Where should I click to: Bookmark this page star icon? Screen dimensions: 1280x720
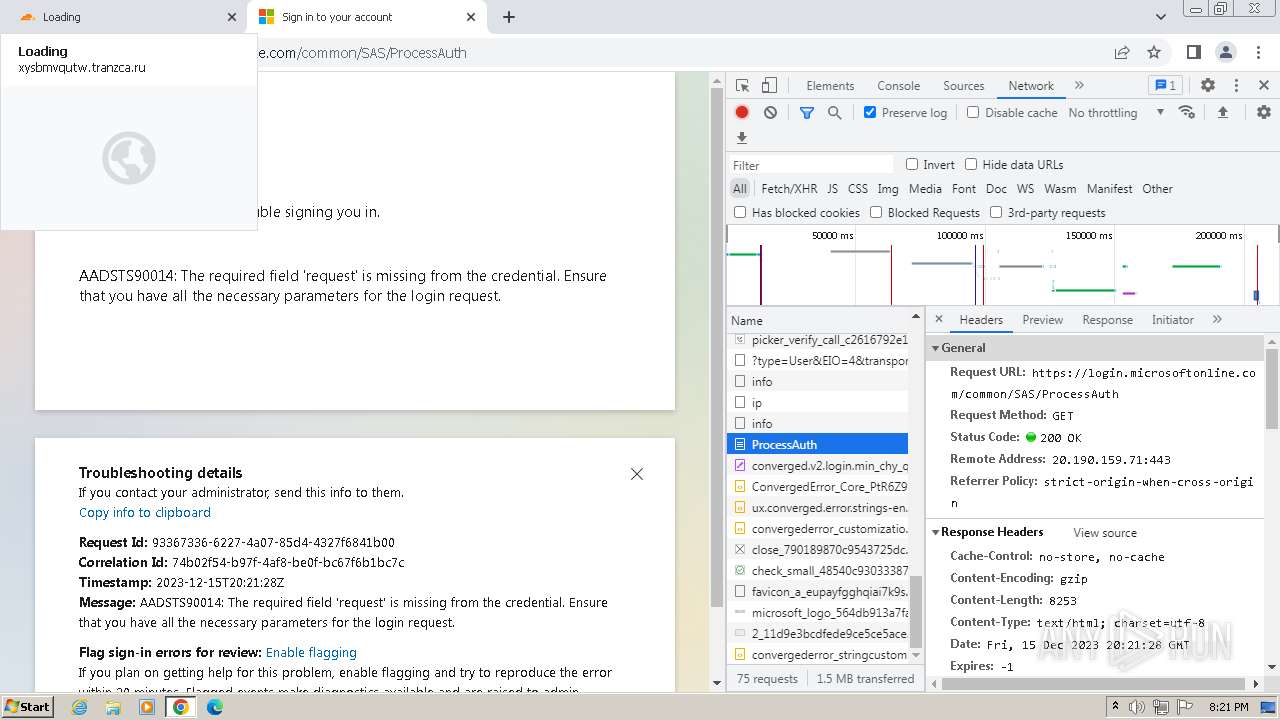pos(1154,53)
